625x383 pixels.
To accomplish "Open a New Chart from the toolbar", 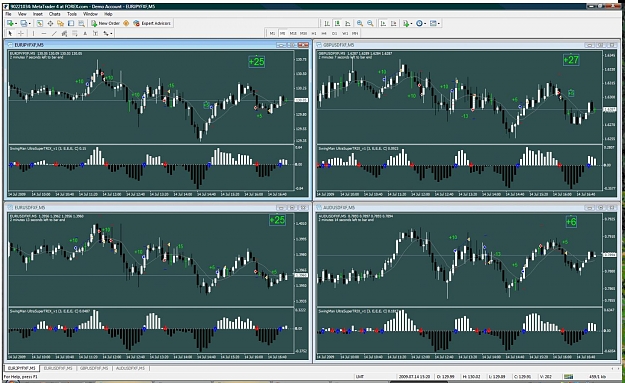I will 10,23.
